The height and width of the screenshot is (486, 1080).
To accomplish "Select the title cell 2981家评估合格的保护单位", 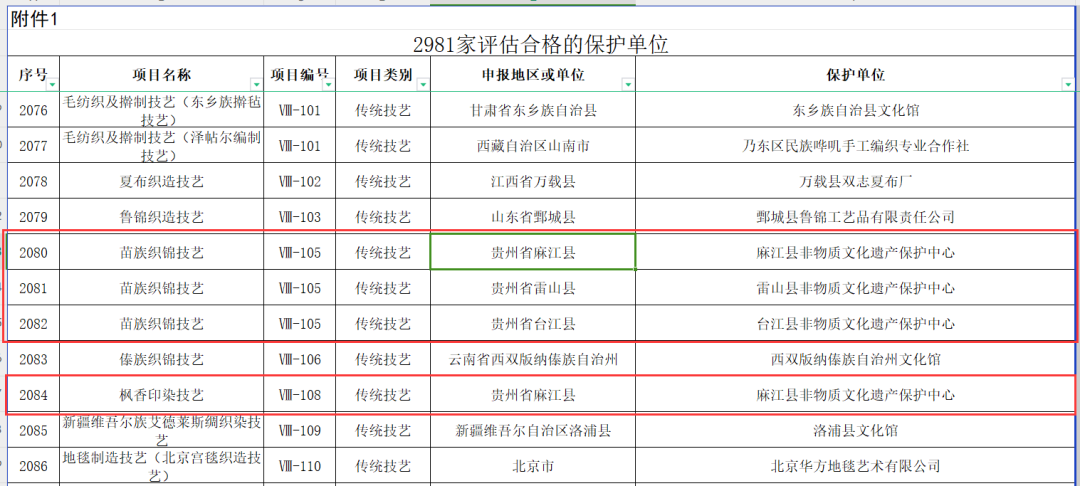I will pos(540,44).
